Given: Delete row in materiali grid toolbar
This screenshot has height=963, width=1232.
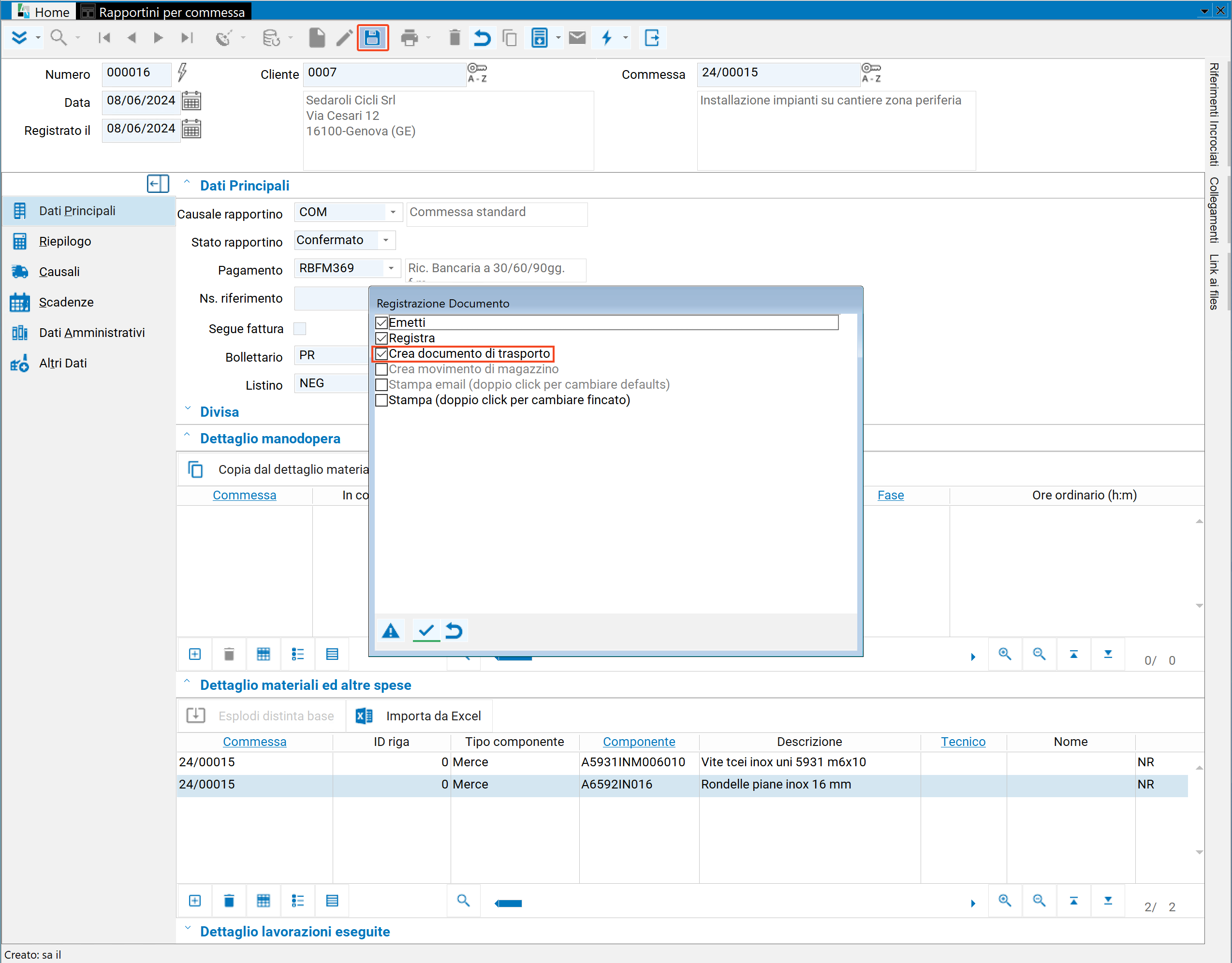Looking at the screenshot, I should [x=229, y=900].
